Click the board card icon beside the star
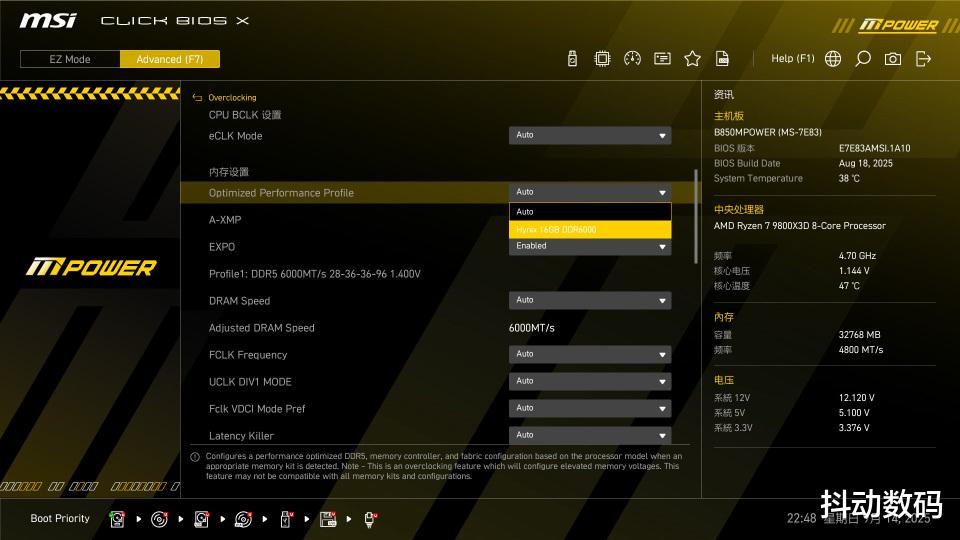The width and height of the screenshot is (960, 540). tap(662, 59)
